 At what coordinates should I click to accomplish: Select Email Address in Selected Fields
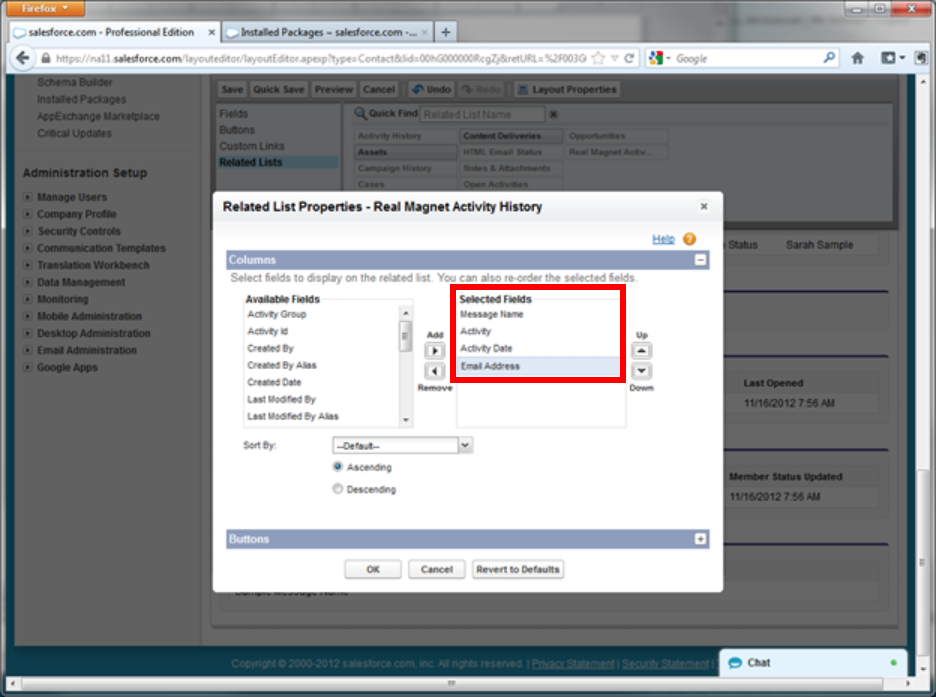[x=538, y=366]
